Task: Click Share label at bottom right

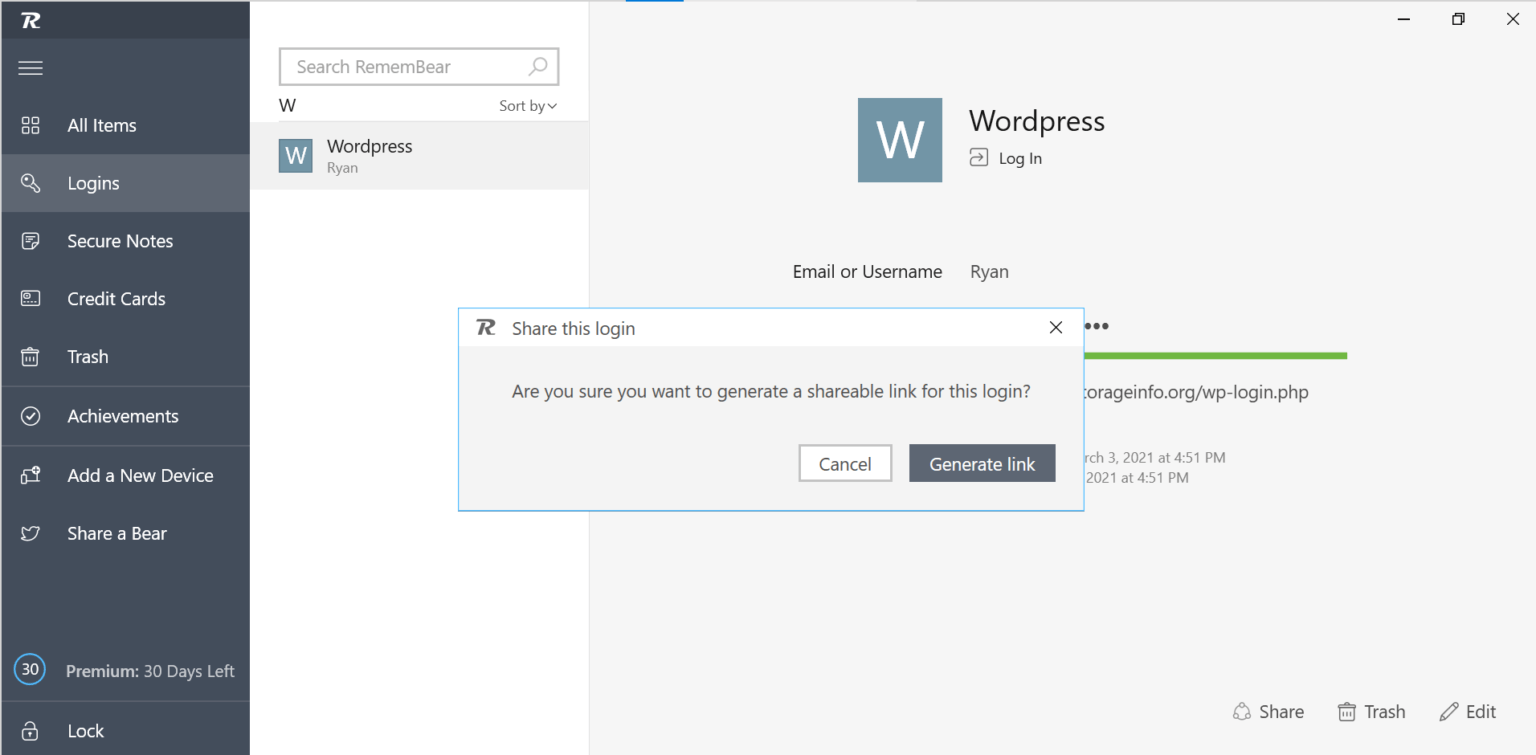Action: click(x=1282, y=712)
